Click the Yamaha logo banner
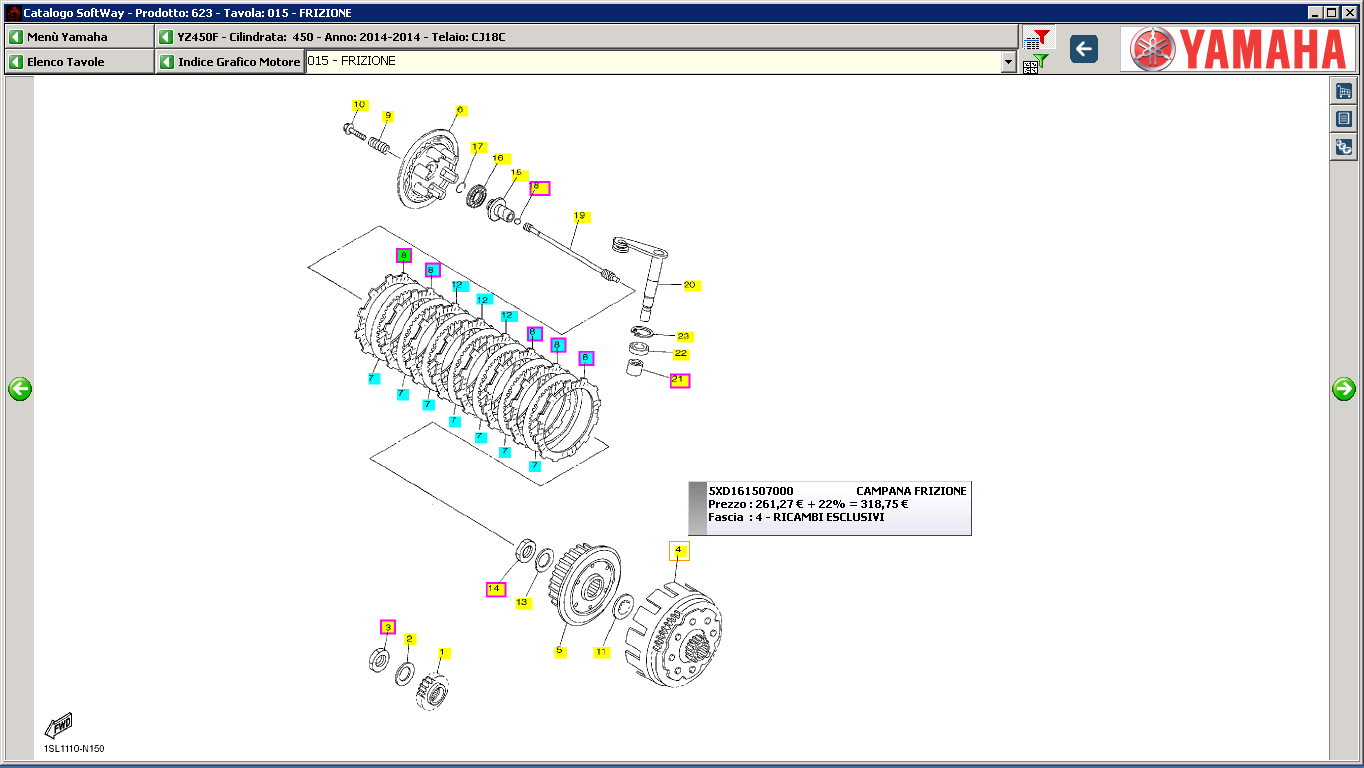Image resolution: width=1364 pixels, height=768 pixels. point(1238,49)
